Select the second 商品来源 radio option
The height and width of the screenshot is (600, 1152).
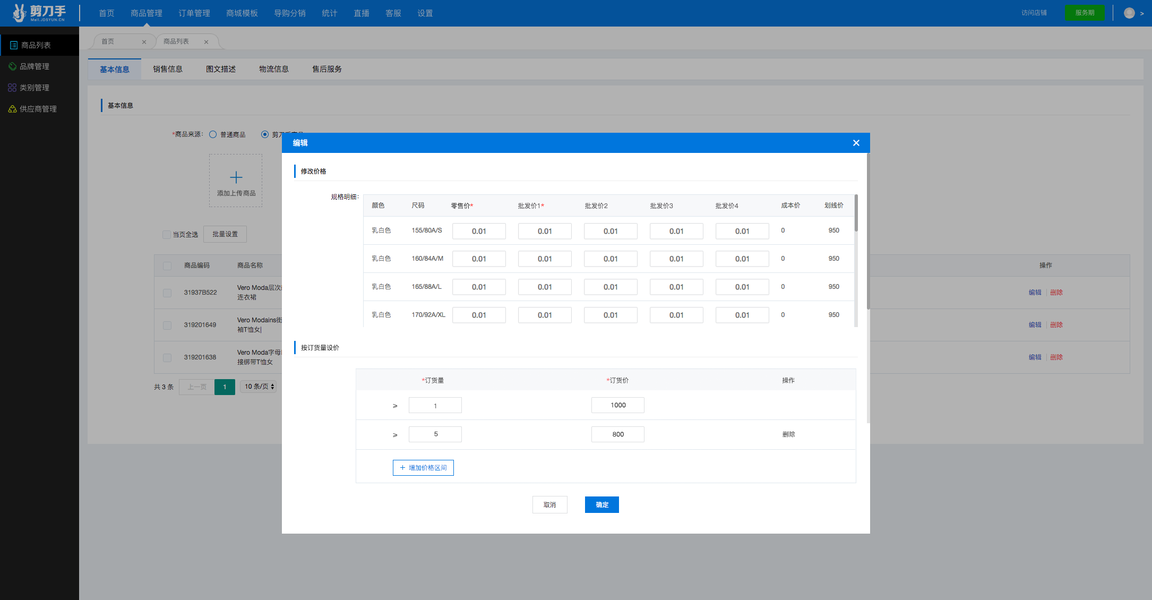(264, 134)
